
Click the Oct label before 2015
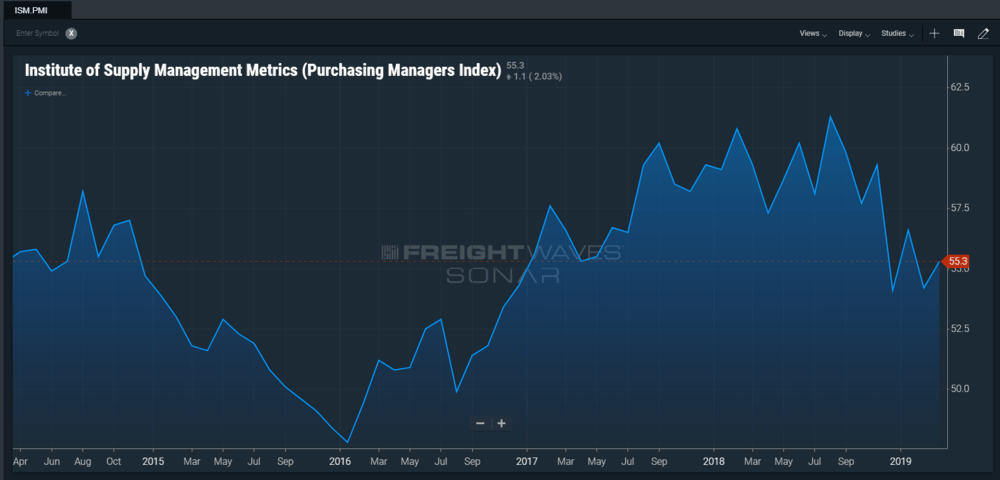point(114,460)
